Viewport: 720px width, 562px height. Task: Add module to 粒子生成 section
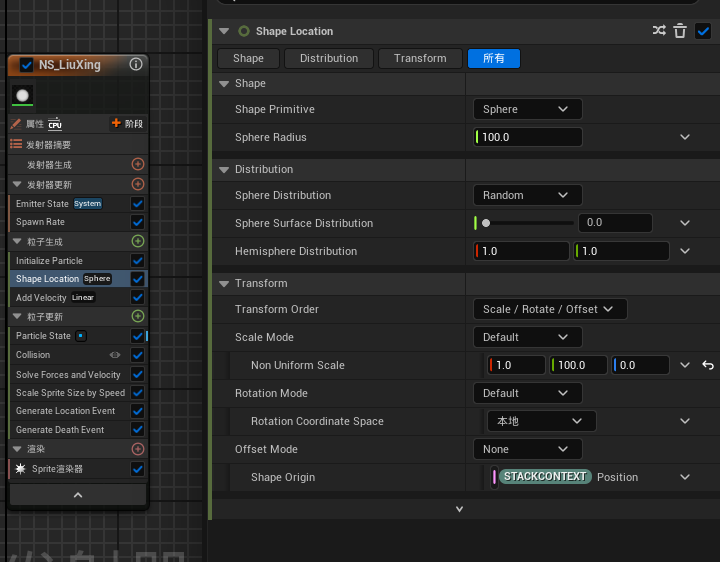pyautogui.click(x=138, y=241)
